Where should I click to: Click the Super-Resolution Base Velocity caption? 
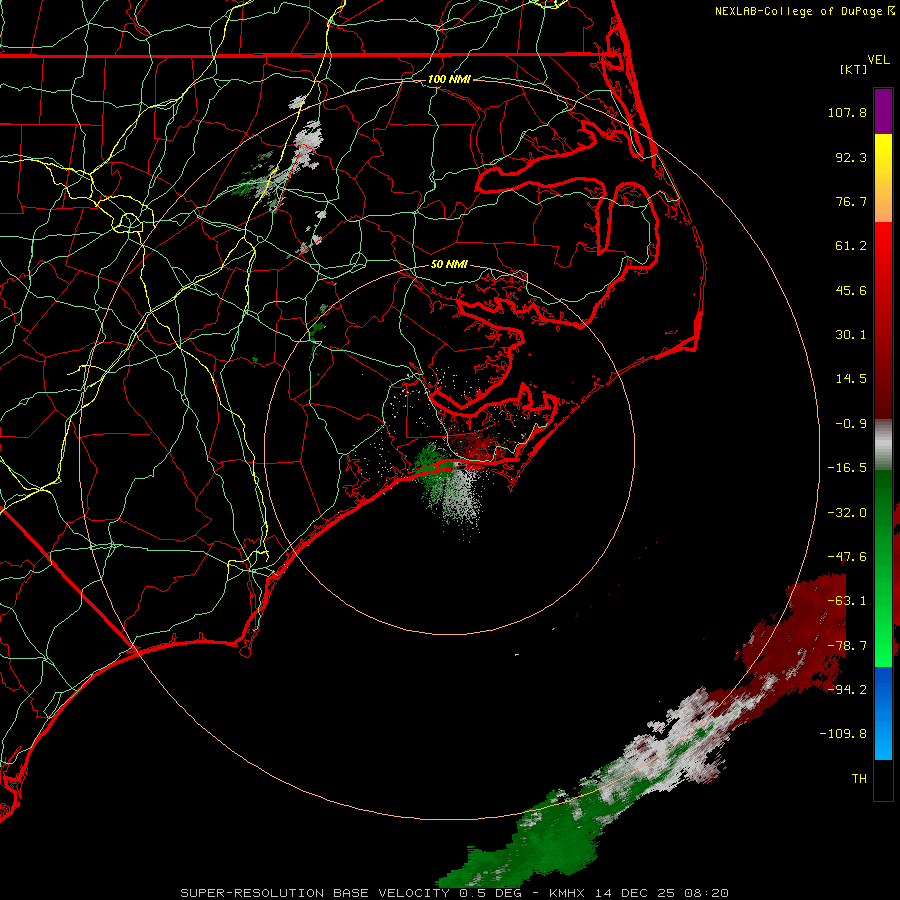click(455, 893)
